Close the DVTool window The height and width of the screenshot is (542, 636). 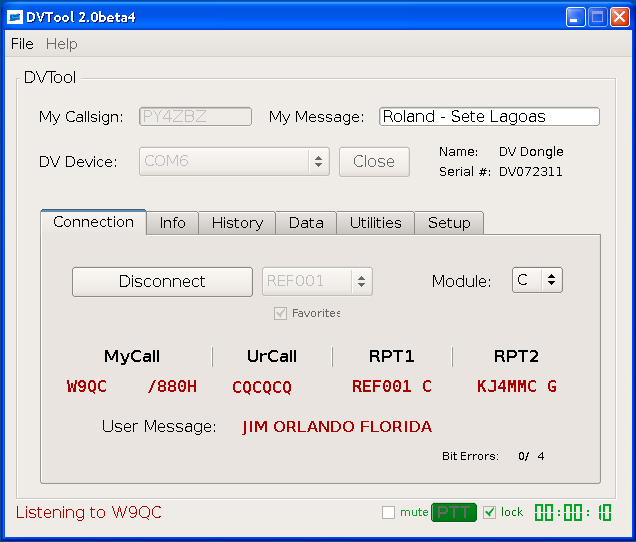[620, 17]
